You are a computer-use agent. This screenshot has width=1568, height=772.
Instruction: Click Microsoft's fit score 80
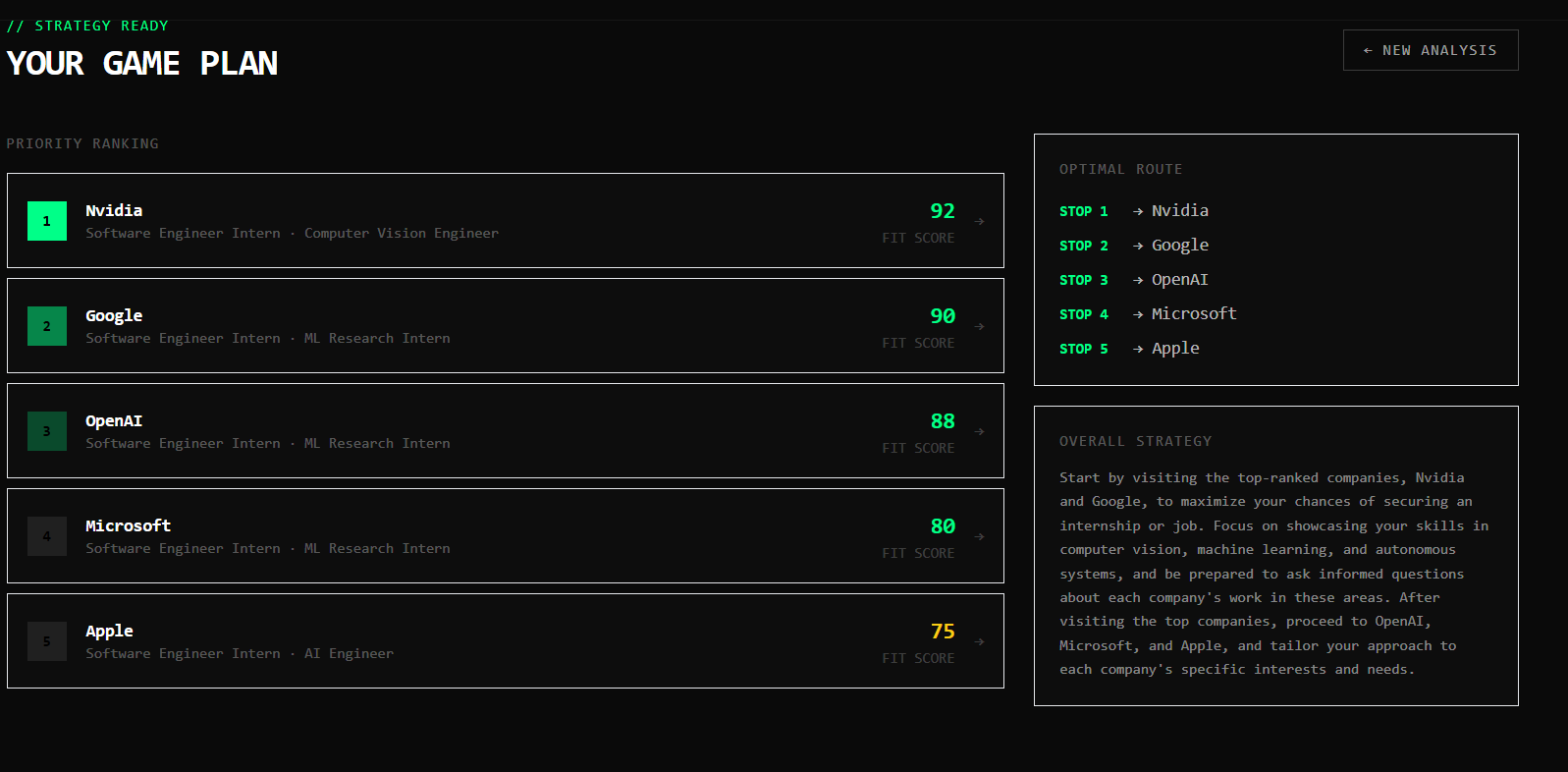click(943, 526)
